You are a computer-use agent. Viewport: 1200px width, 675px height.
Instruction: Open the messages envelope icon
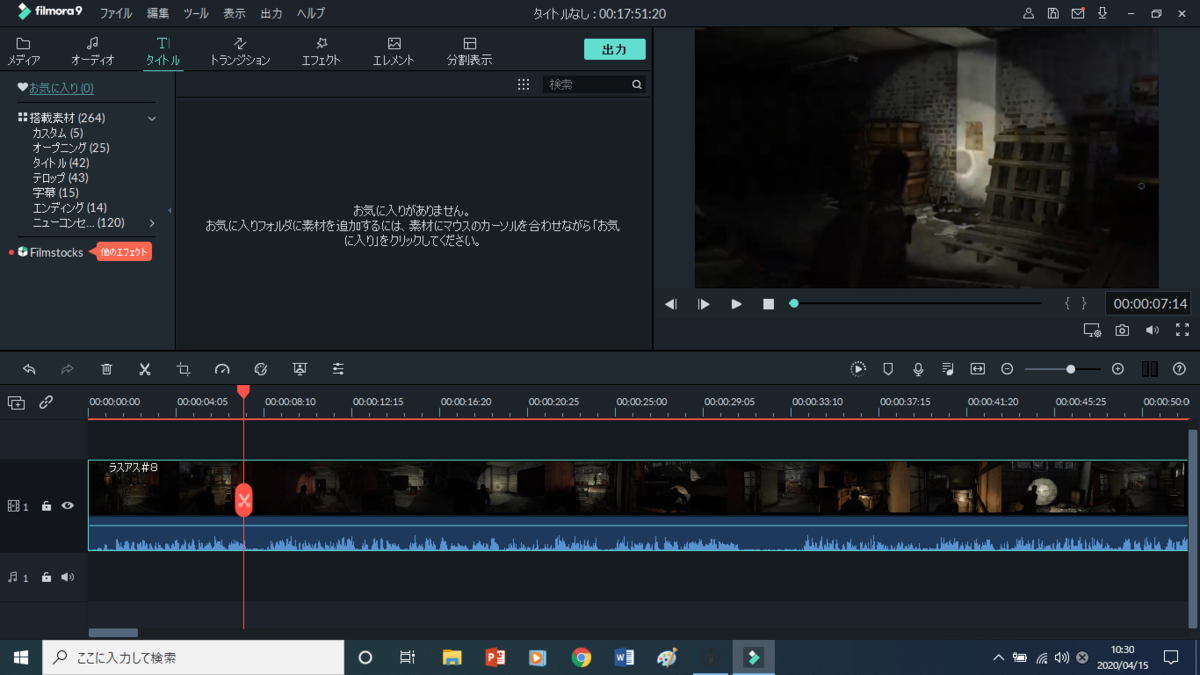click(1078, 14)
